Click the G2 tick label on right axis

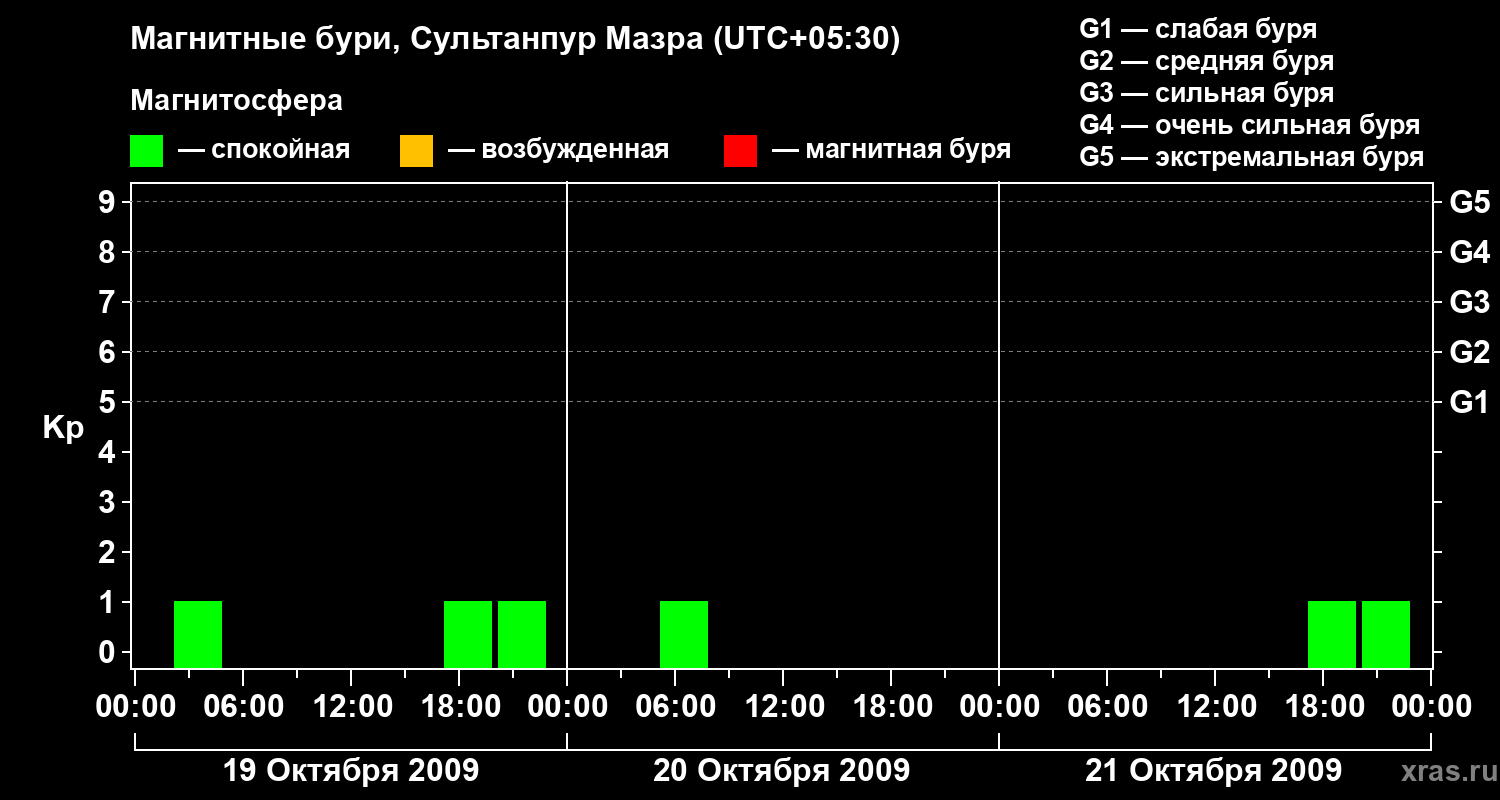coord(1470,352)
